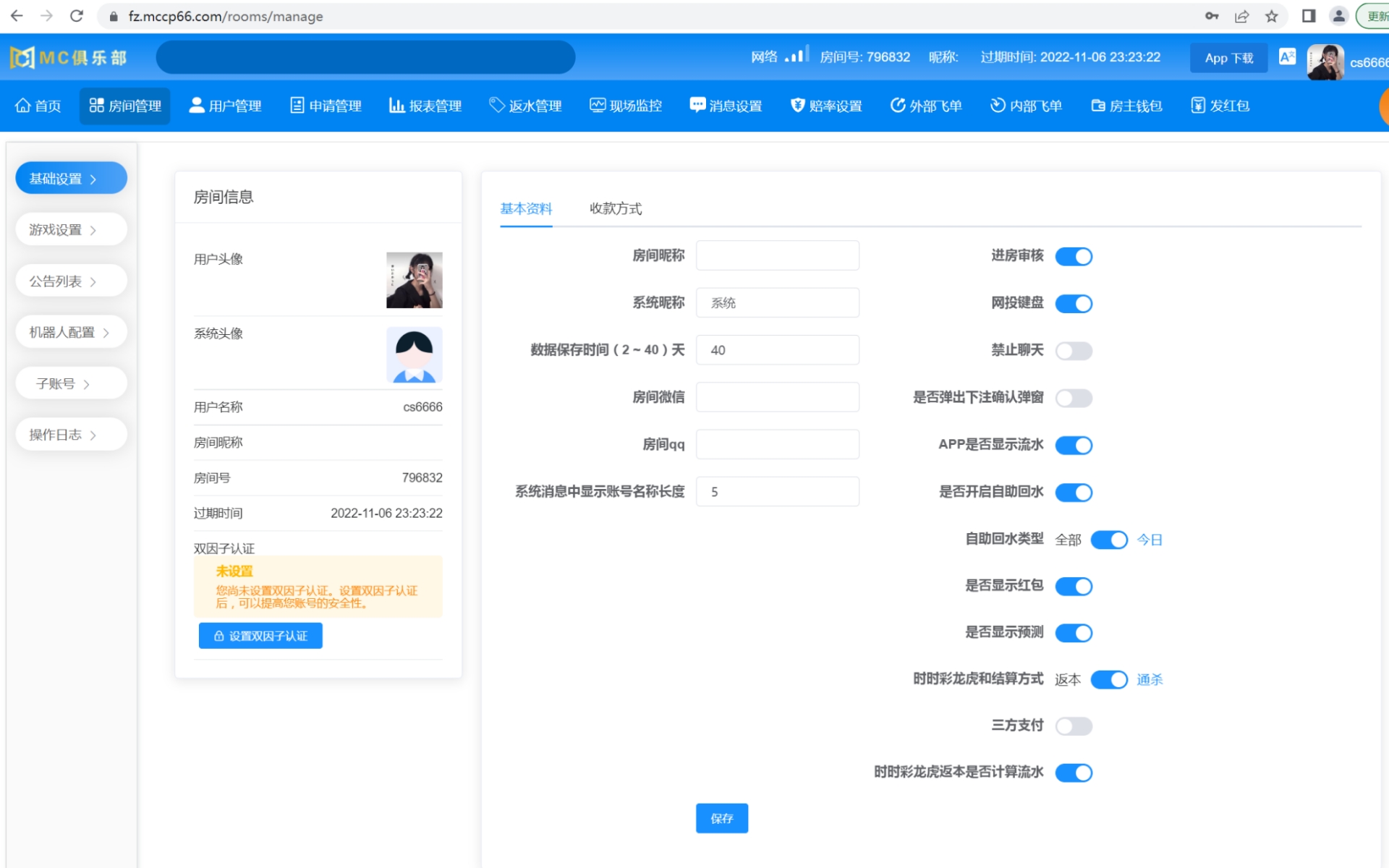Screen dimensions: 1389x868
Task: Open 房主钱包 owner wallet
Action: [x=1126, y=106]
